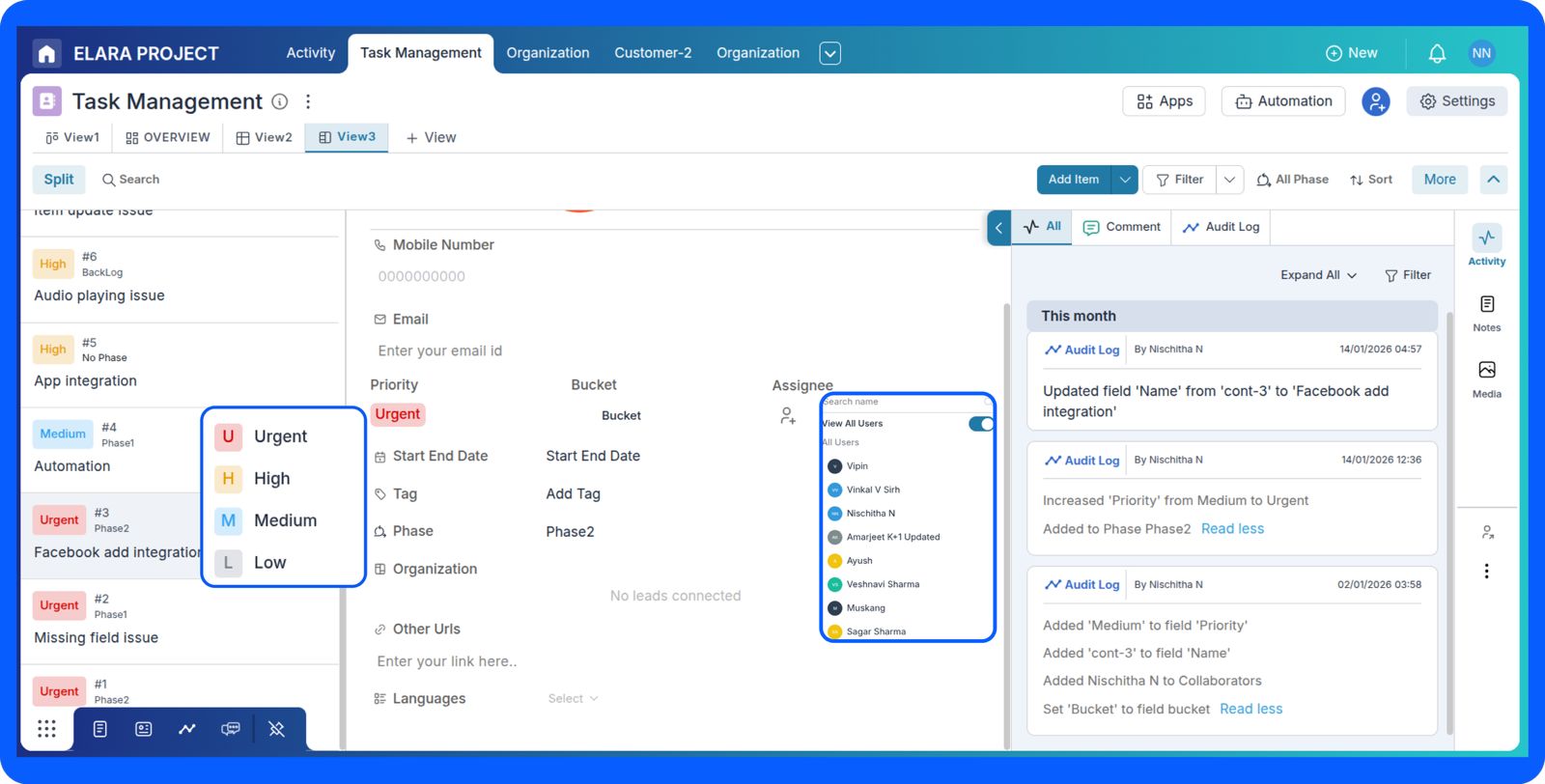Open the nine-dot app grid launcher
1545x784 pixels.
pos(46,729)
